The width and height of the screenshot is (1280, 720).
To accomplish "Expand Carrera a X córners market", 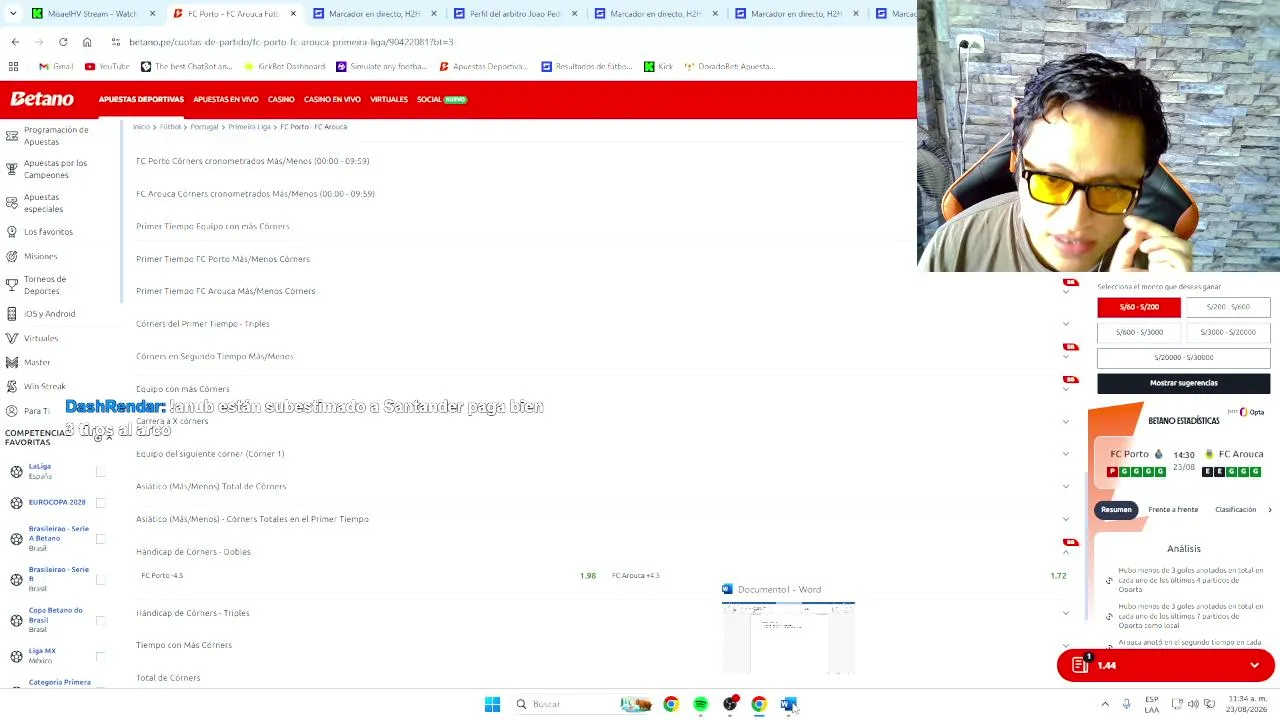I will [1065, 421].
